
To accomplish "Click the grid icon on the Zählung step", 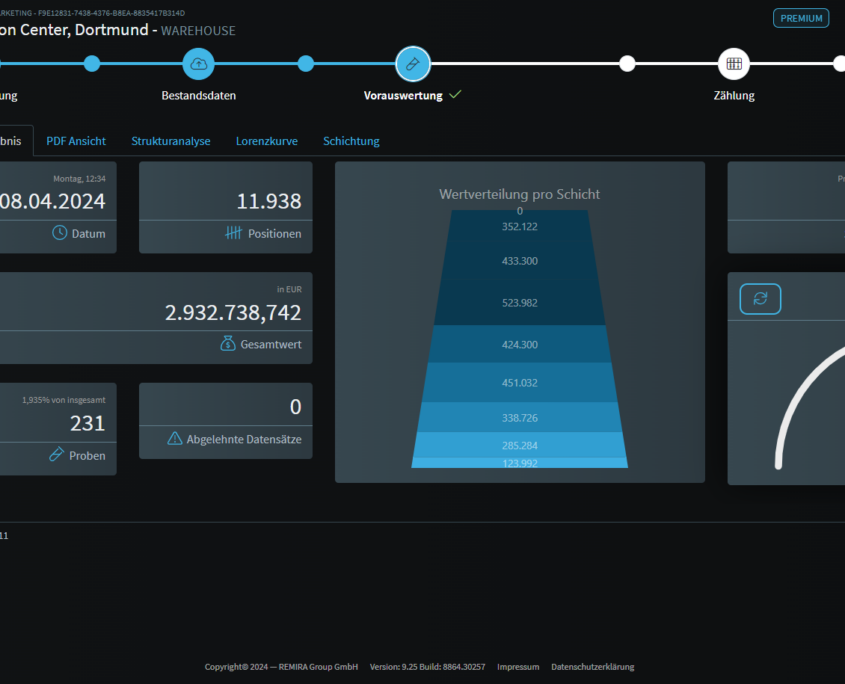I will click(734, 63).
